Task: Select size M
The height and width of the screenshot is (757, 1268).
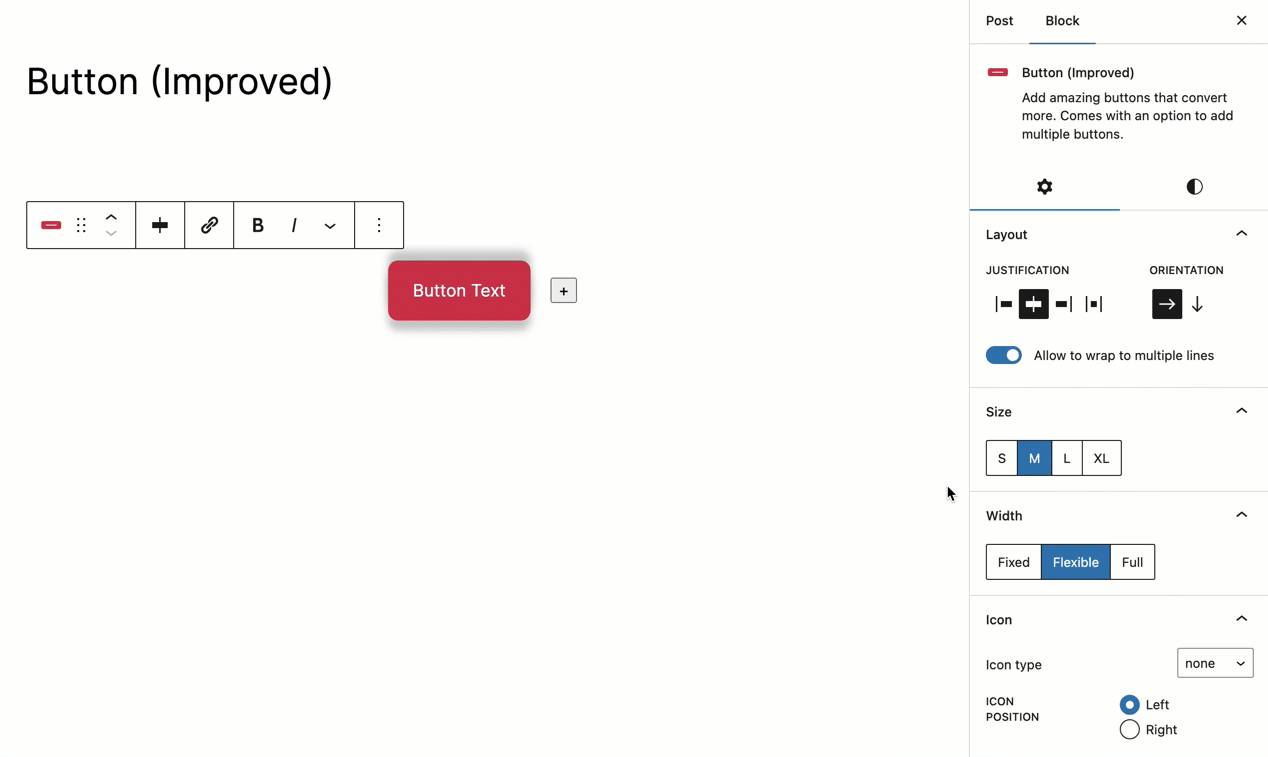Action: pos(1034,458)
